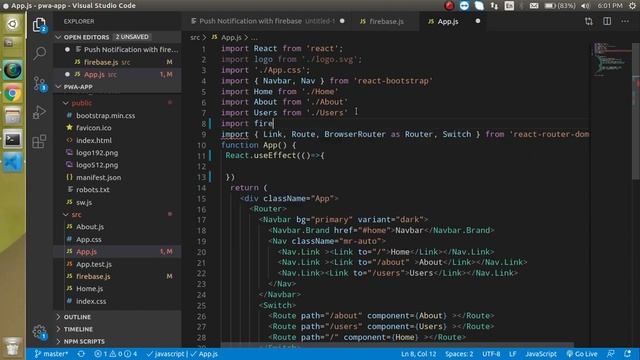Select the App.js editor tab

448,21
